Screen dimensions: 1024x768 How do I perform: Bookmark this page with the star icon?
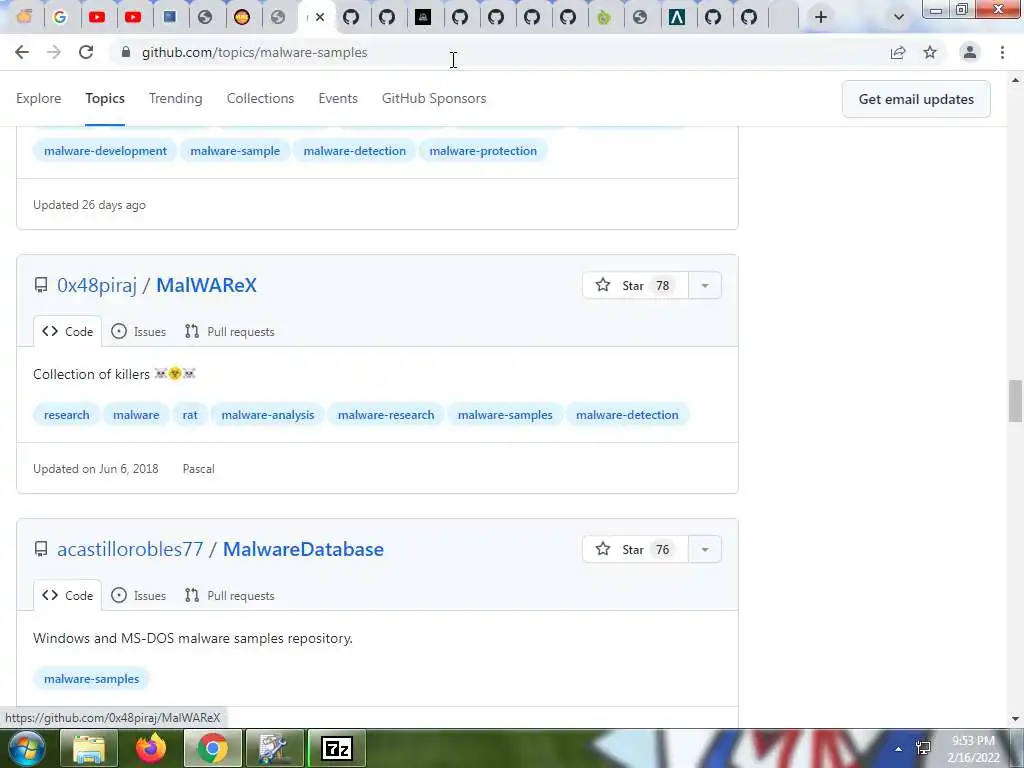pyautogui.click(x=930, y=52)
